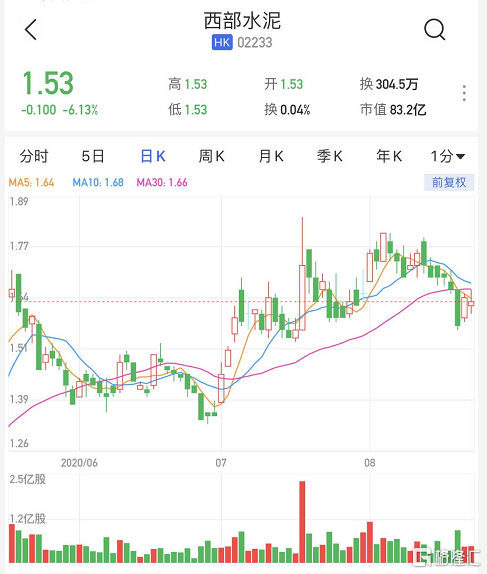Tap the 高 1.53 high value
This screenshot has height=574, width=487.
(187, 84)
